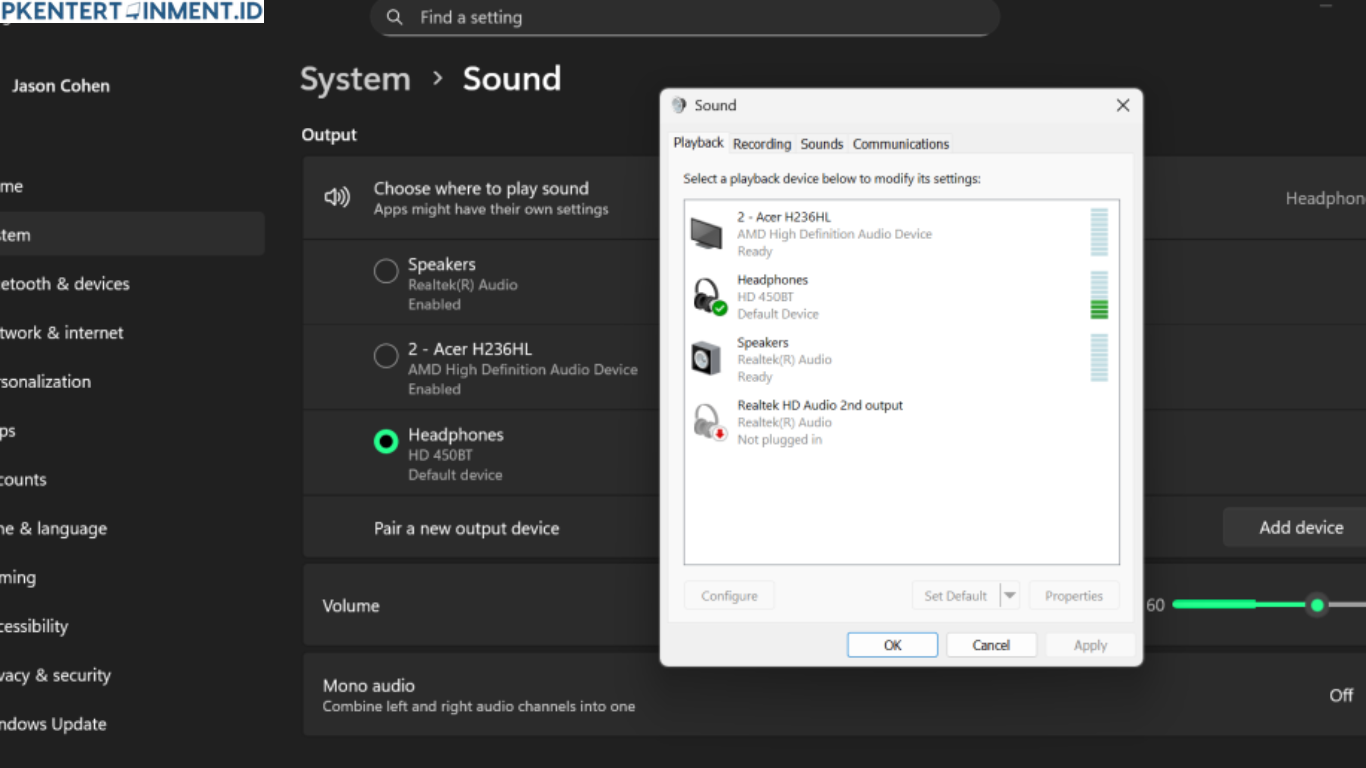The image size is (1366, 768).
Task: Open Windows Update from the sidebar
Action: click(x=53, y=724)
